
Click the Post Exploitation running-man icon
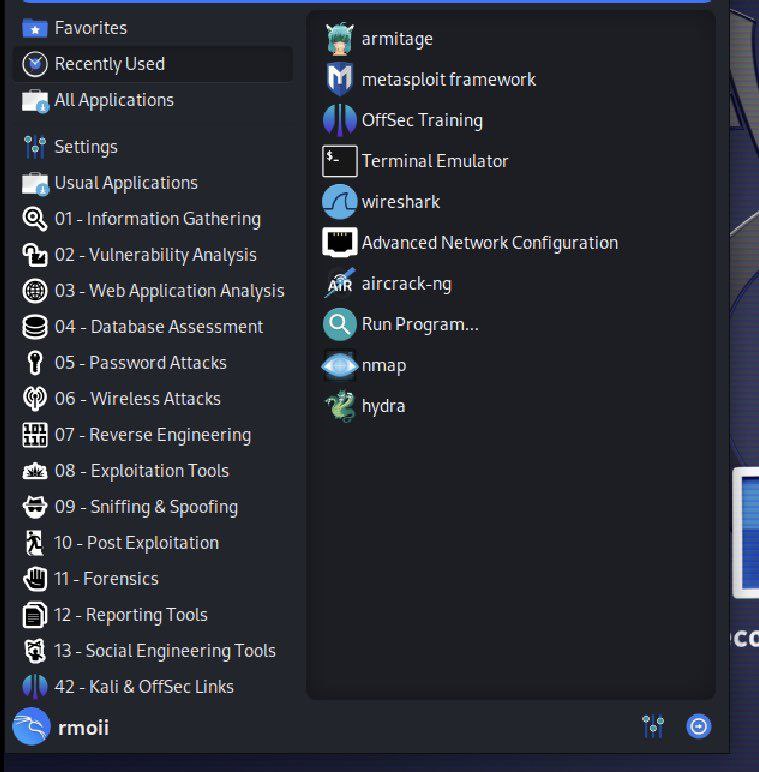tap(35, 543)
